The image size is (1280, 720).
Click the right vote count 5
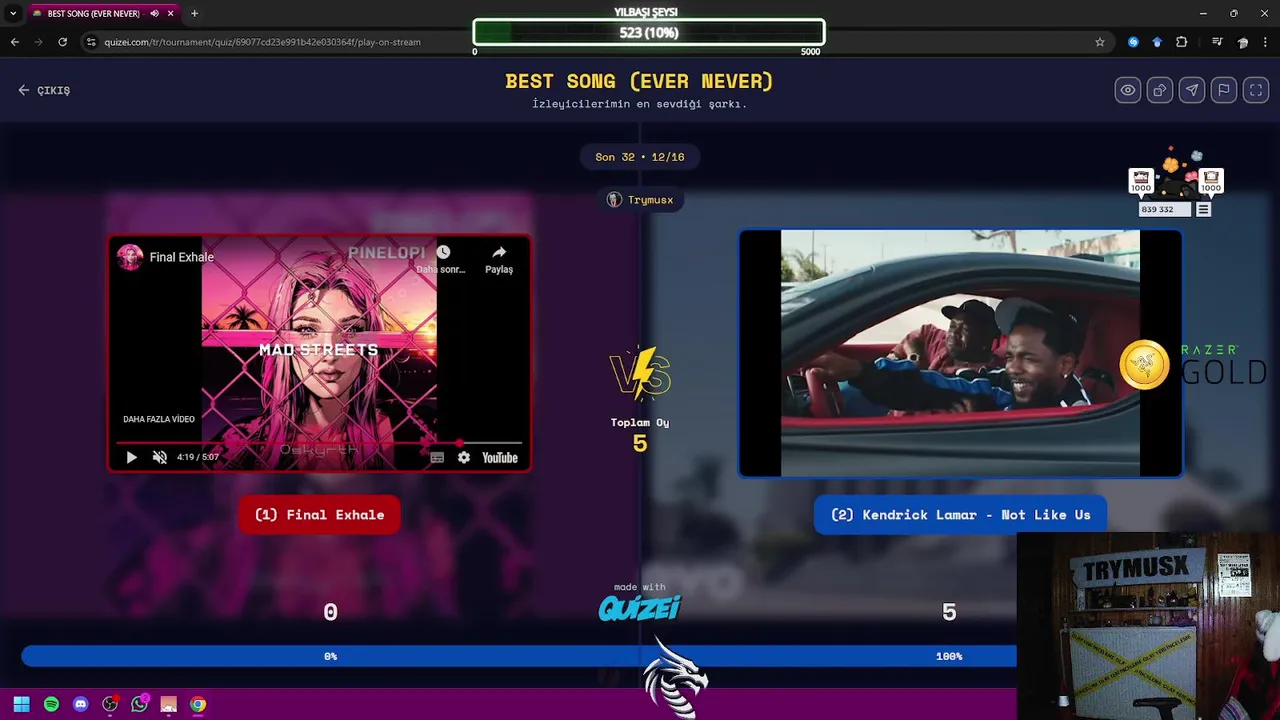tap(949, 612)
